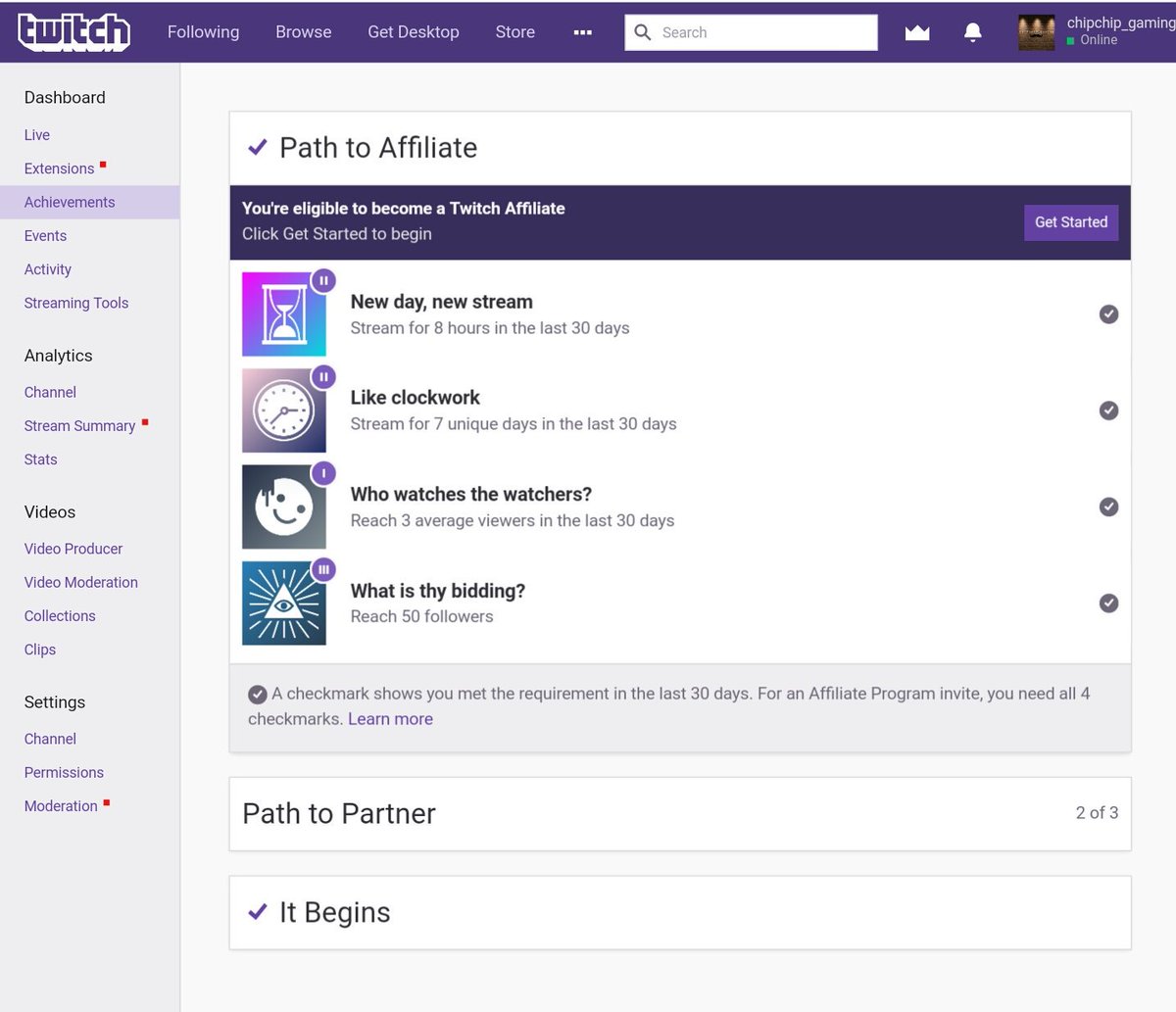Click the clock Like clockwork icon
This screenshot has width=1176, height=1012.
pos(284,410)
